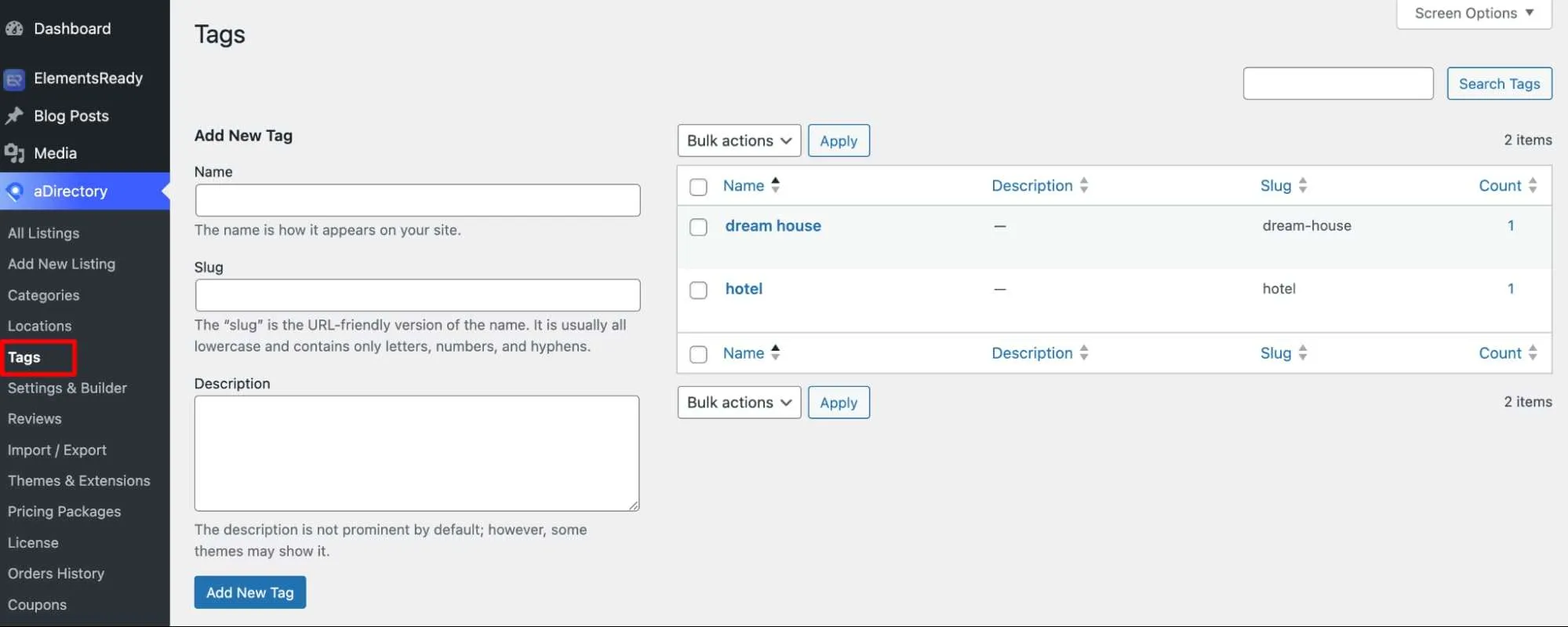Image resolution: width=1568 pixels, height=627 pixels.
Task: Click the Add New Tag button
Action: click(250, 592)
